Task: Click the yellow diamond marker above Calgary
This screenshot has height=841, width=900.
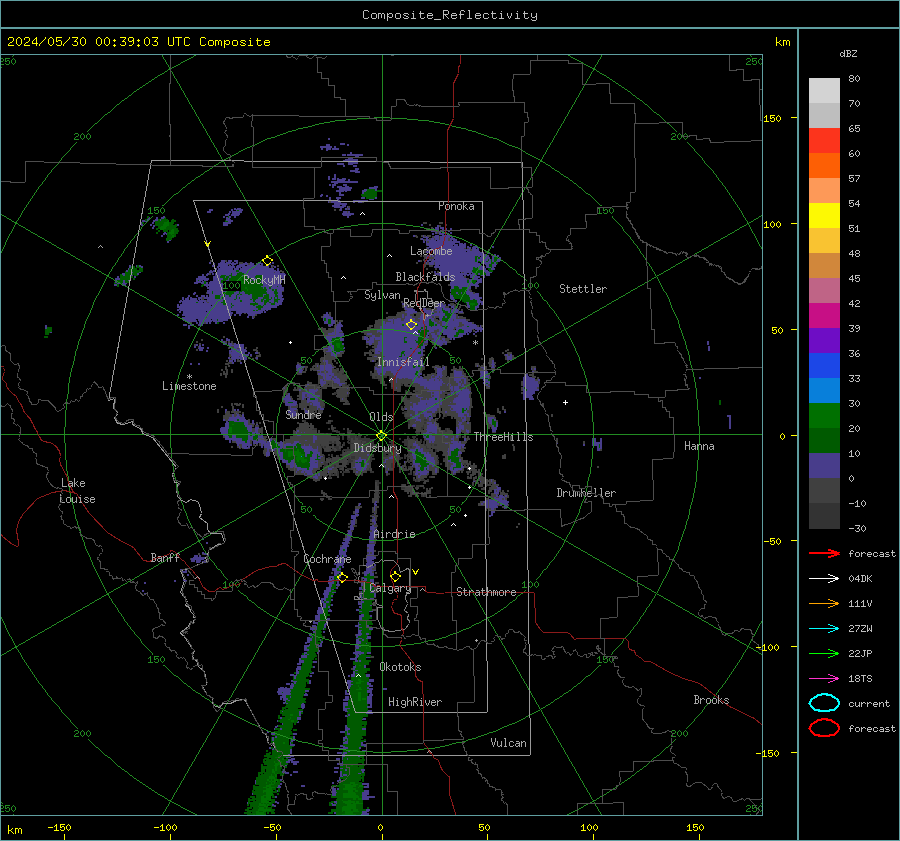Action: (x=395, y=576)
